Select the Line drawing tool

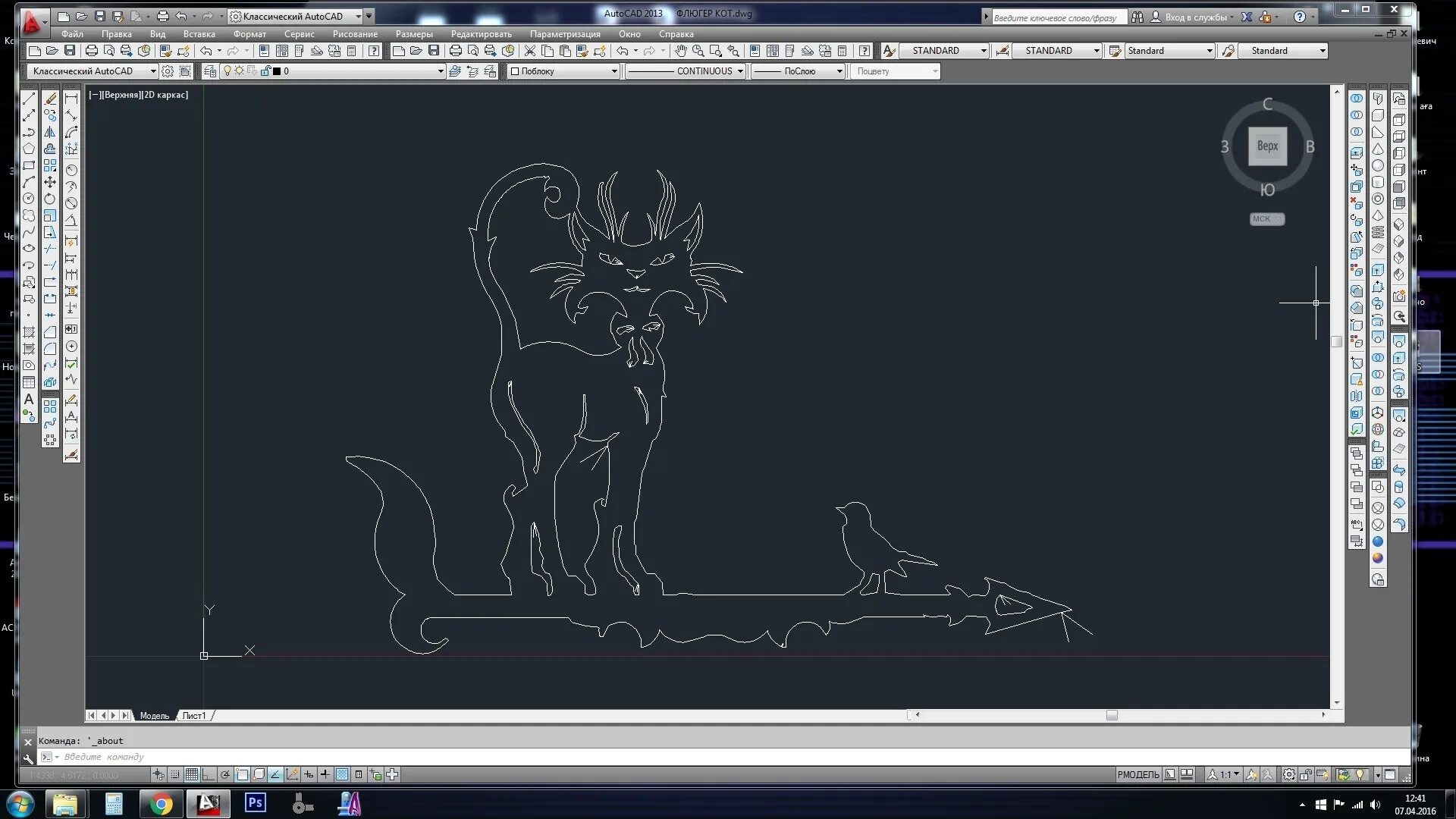pos(29,99)
